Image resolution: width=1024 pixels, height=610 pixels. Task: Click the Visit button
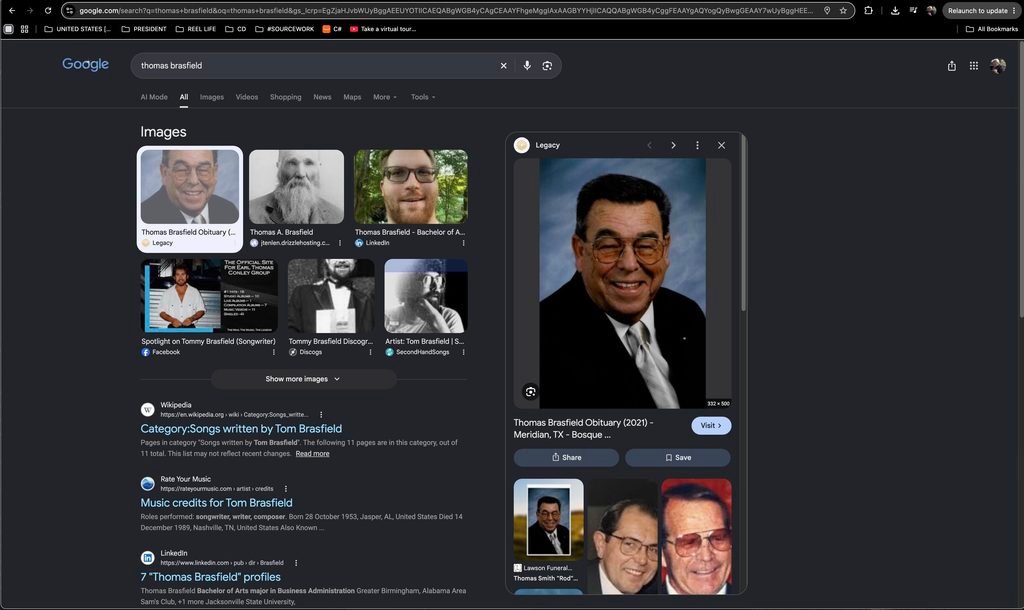click(x=711, y=426)
